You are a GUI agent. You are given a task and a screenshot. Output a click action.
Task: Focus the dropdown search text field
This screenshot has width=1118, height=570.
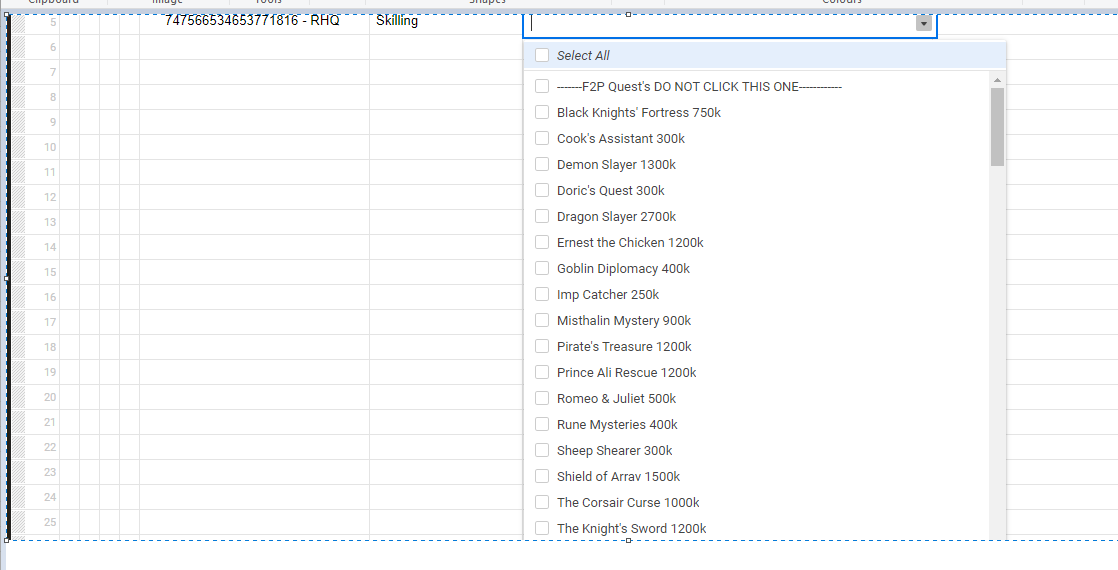(720, 24)
